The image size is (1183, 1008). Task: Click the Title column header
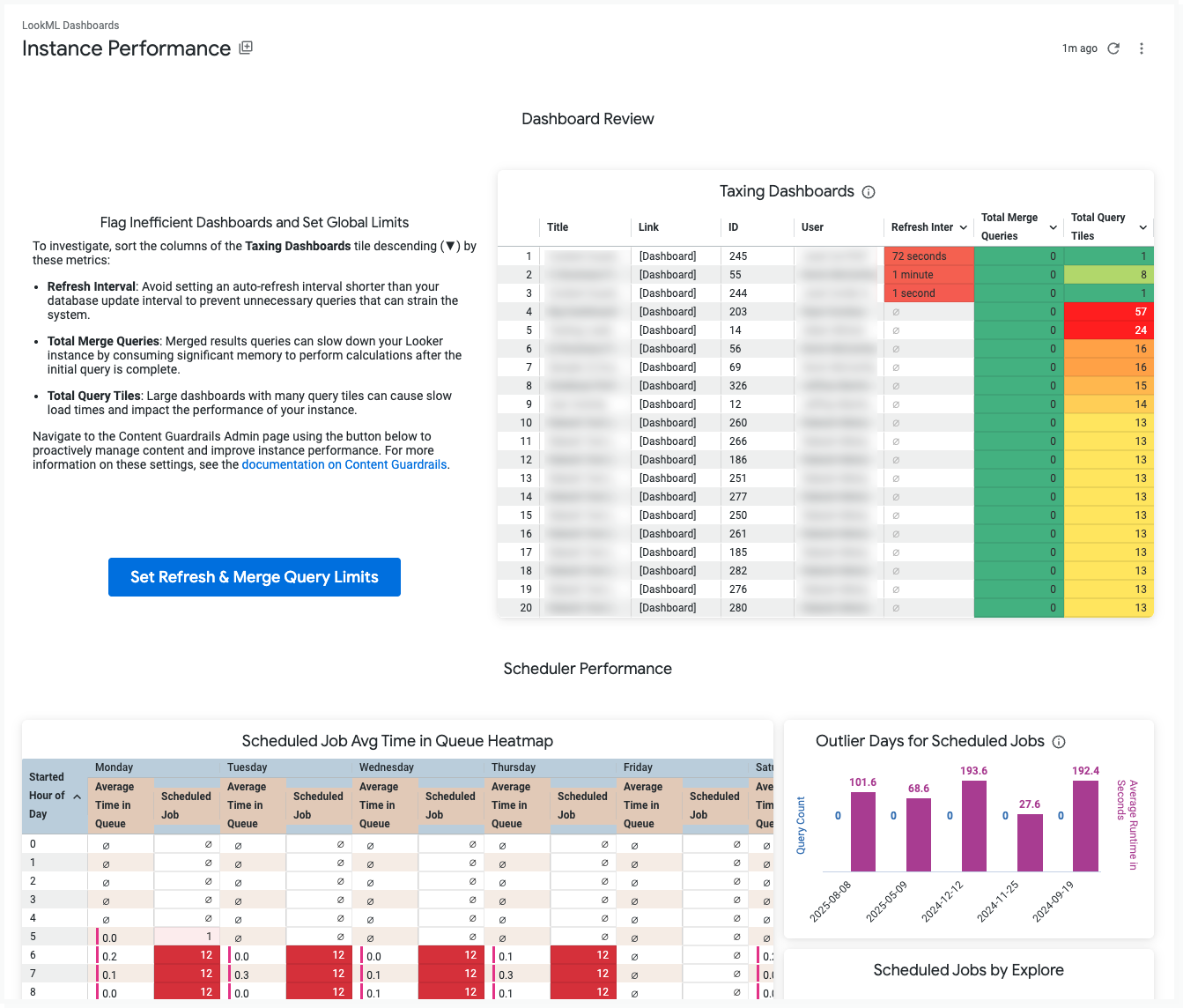[558, 227]
